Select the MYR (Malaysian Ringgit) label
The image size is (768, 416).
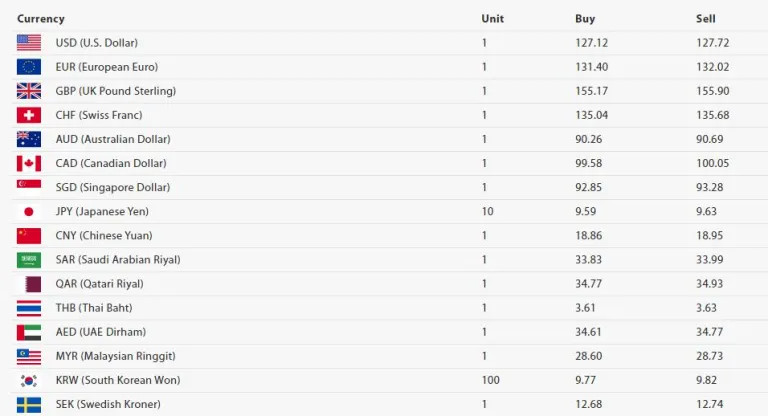coord(116,356)
